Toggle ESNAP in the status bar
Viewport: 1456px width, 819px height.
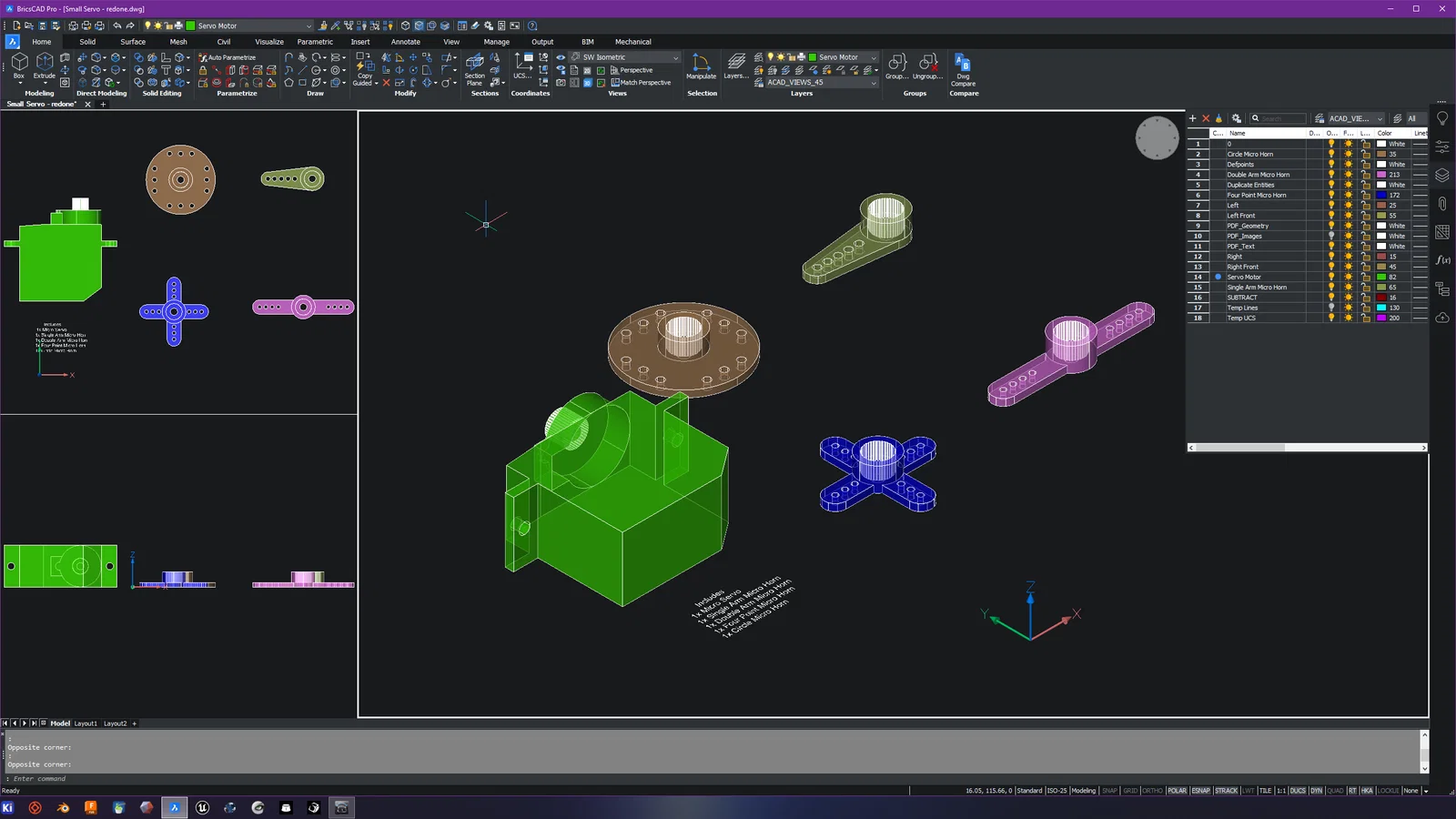pyautogui.click(x=1201, y=791)
